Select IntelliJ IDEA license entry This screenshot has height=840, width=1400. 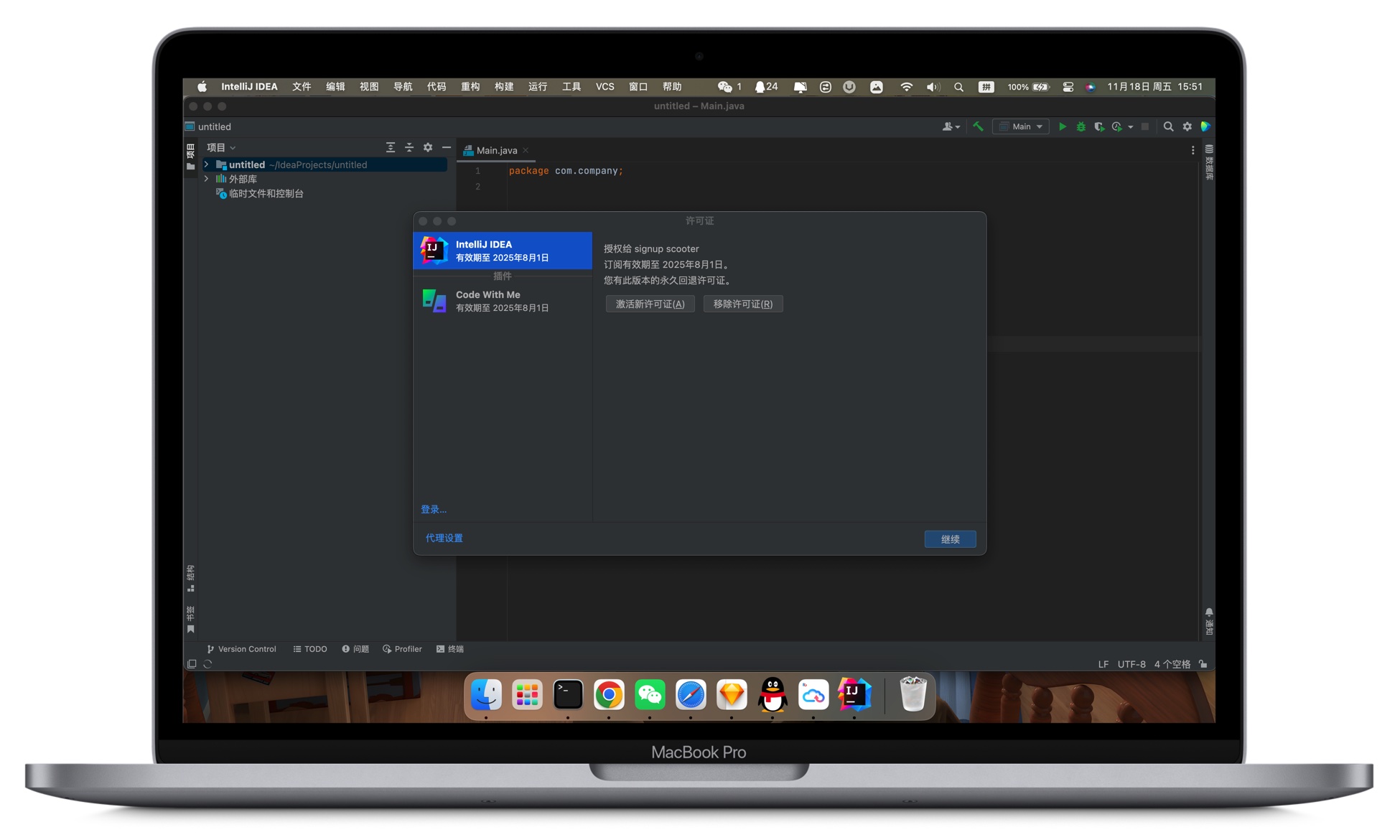pyautogui.click(x=503, y=251)
